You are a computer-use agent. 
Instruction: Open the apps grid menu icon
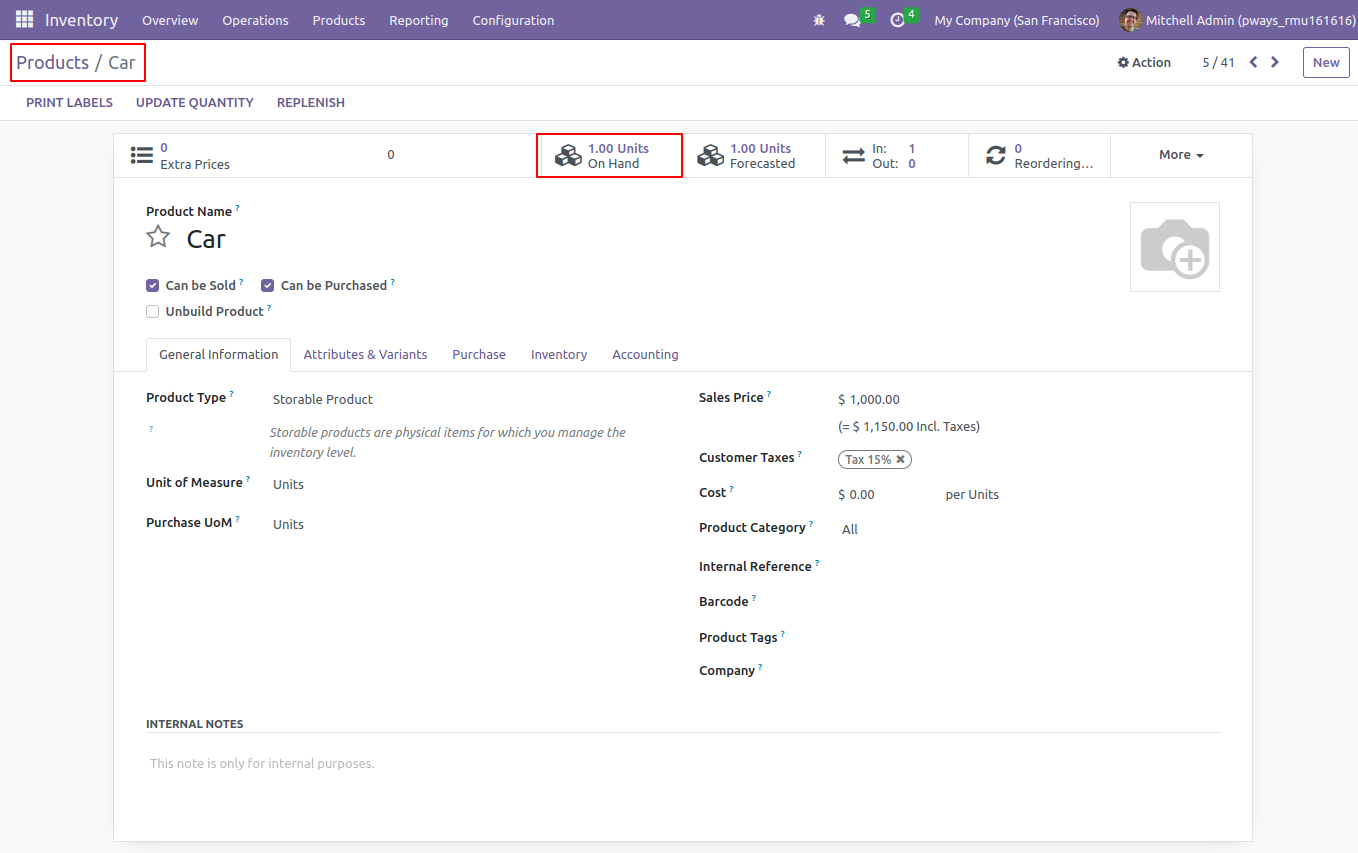[x=24, y=20]
